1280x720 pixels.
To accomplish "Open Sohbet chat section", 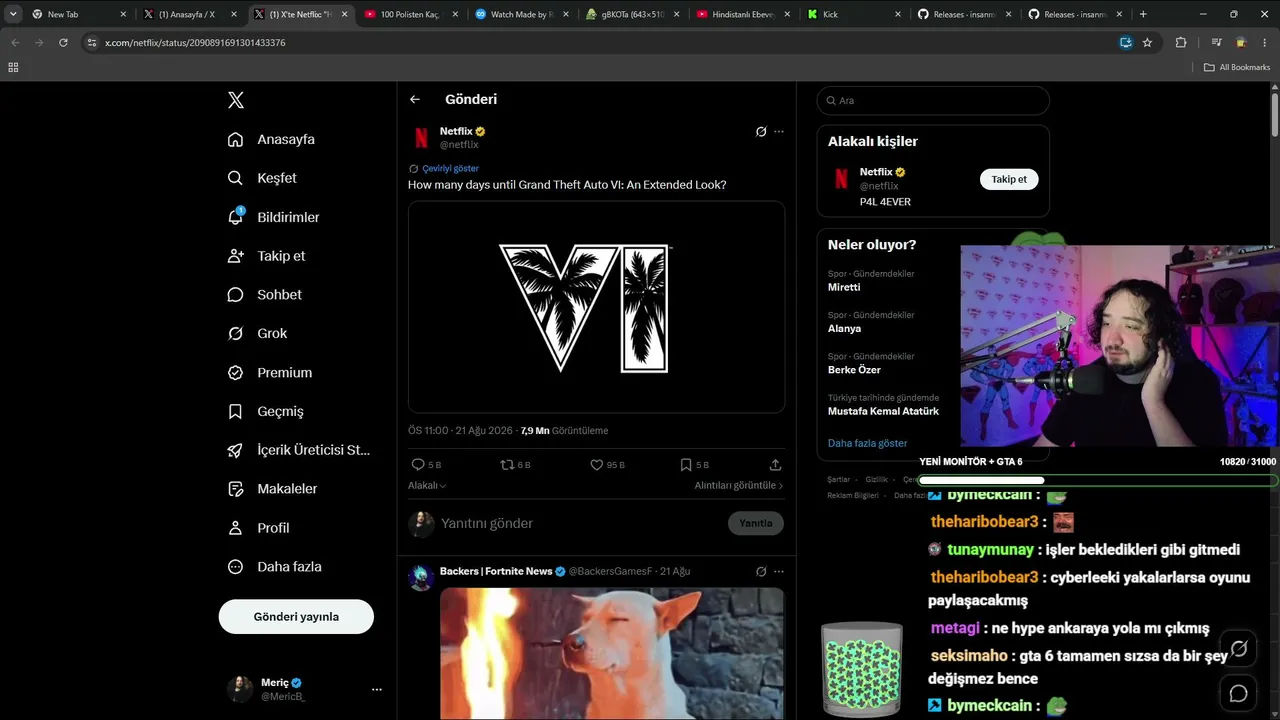I will pos(264,295).
